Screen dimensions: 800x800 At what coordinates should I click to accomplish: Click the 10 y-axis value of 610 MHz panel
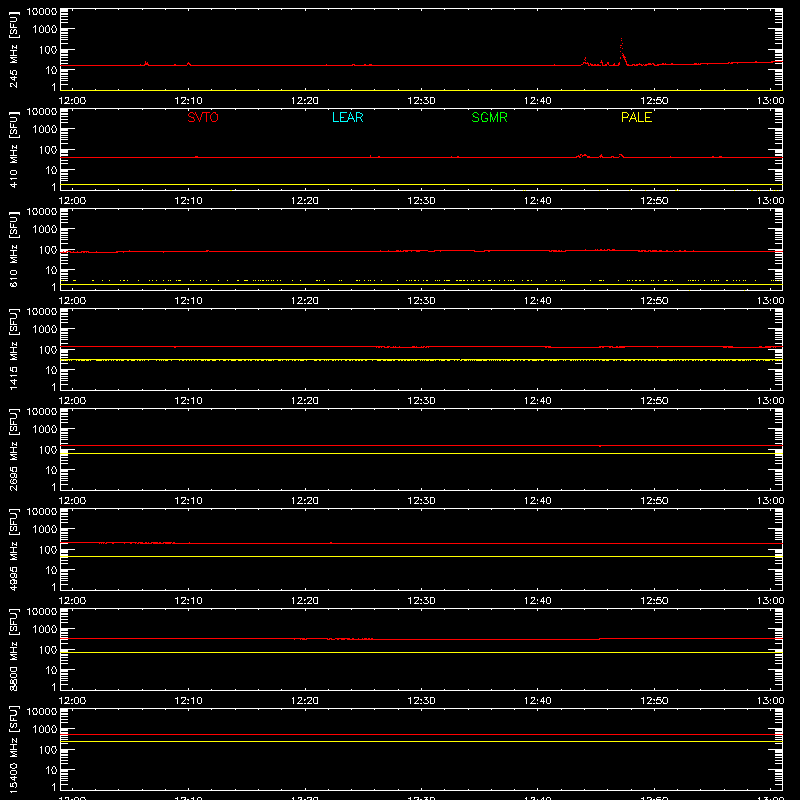tap(51, 270)
